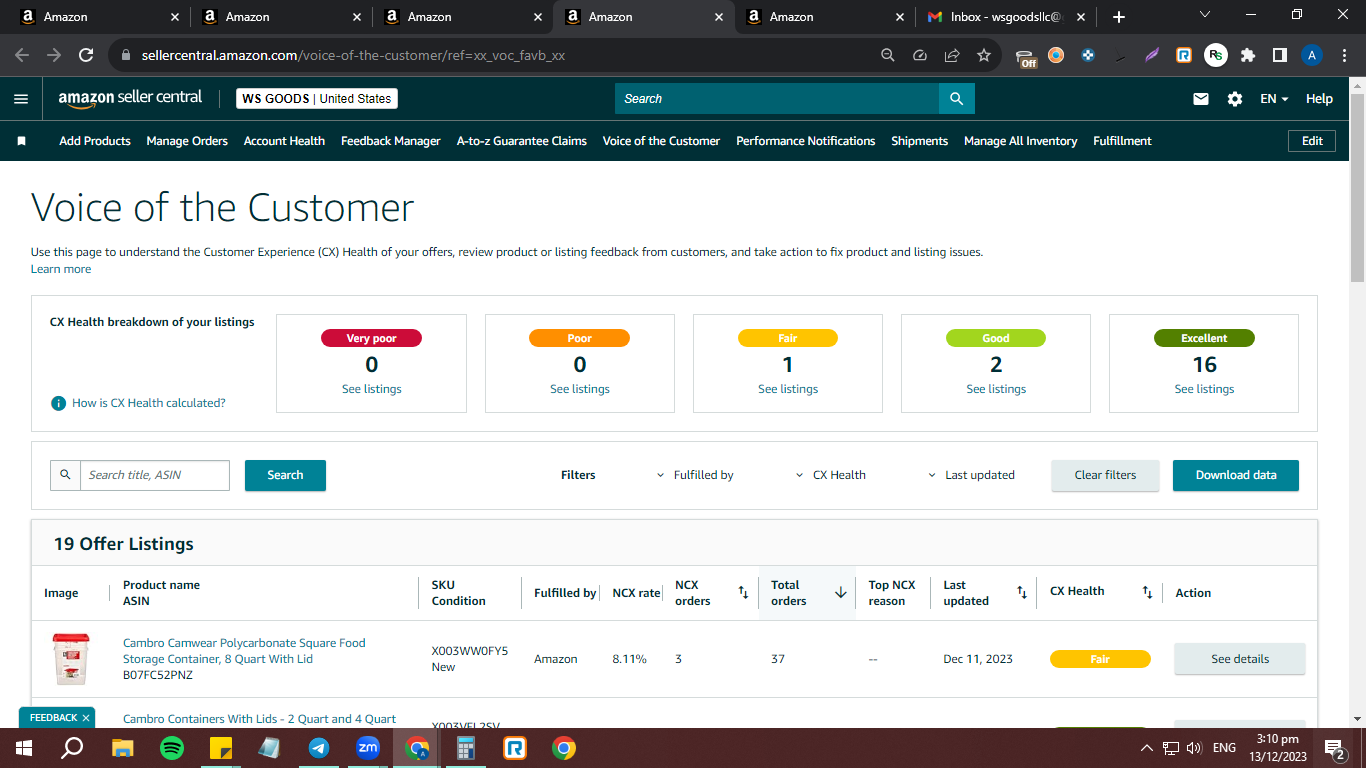Open How is CX Health calculated link

(149, 403)
